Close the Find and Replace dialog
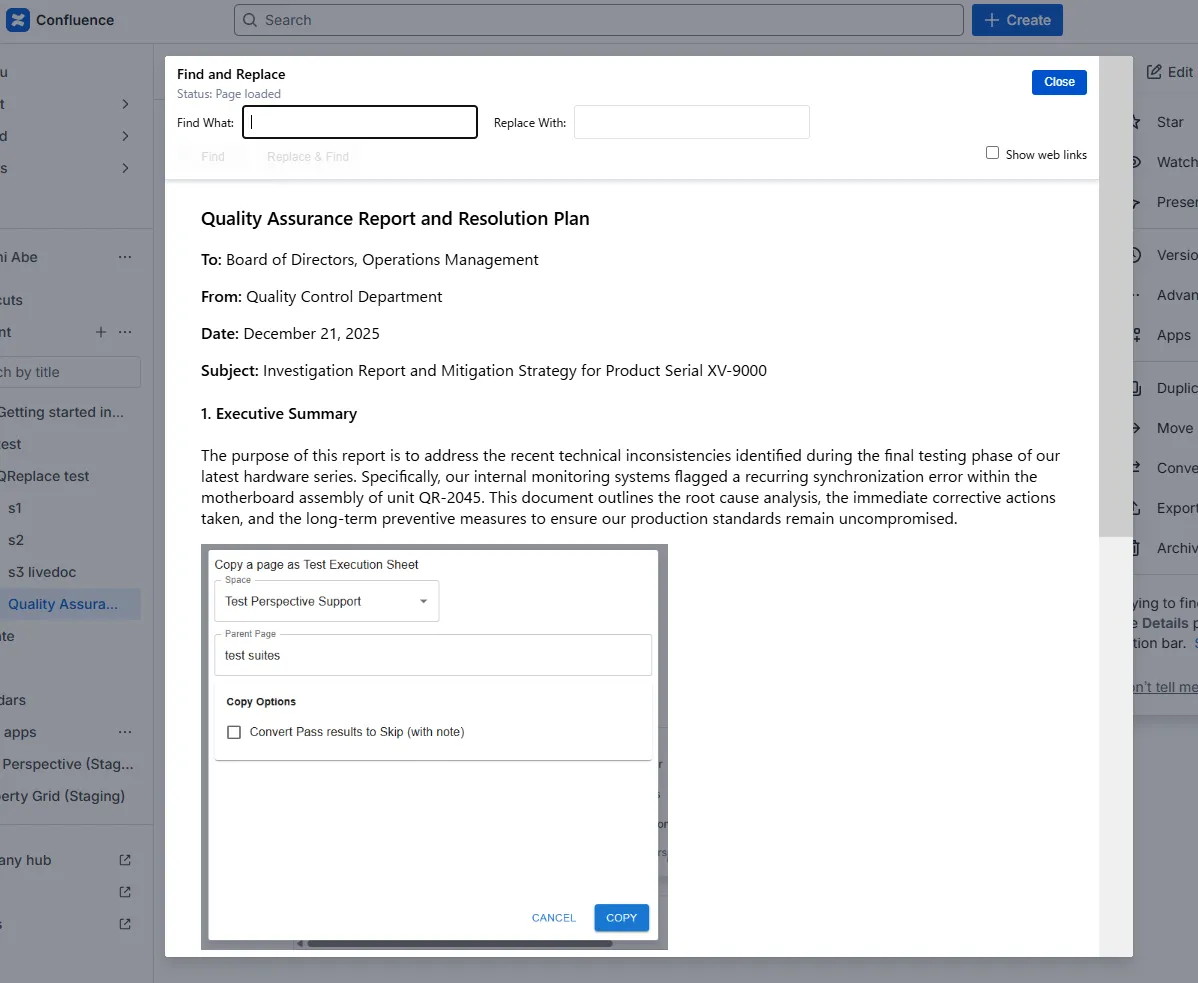Screen dimensions: 1198x983 (1059, 82)
